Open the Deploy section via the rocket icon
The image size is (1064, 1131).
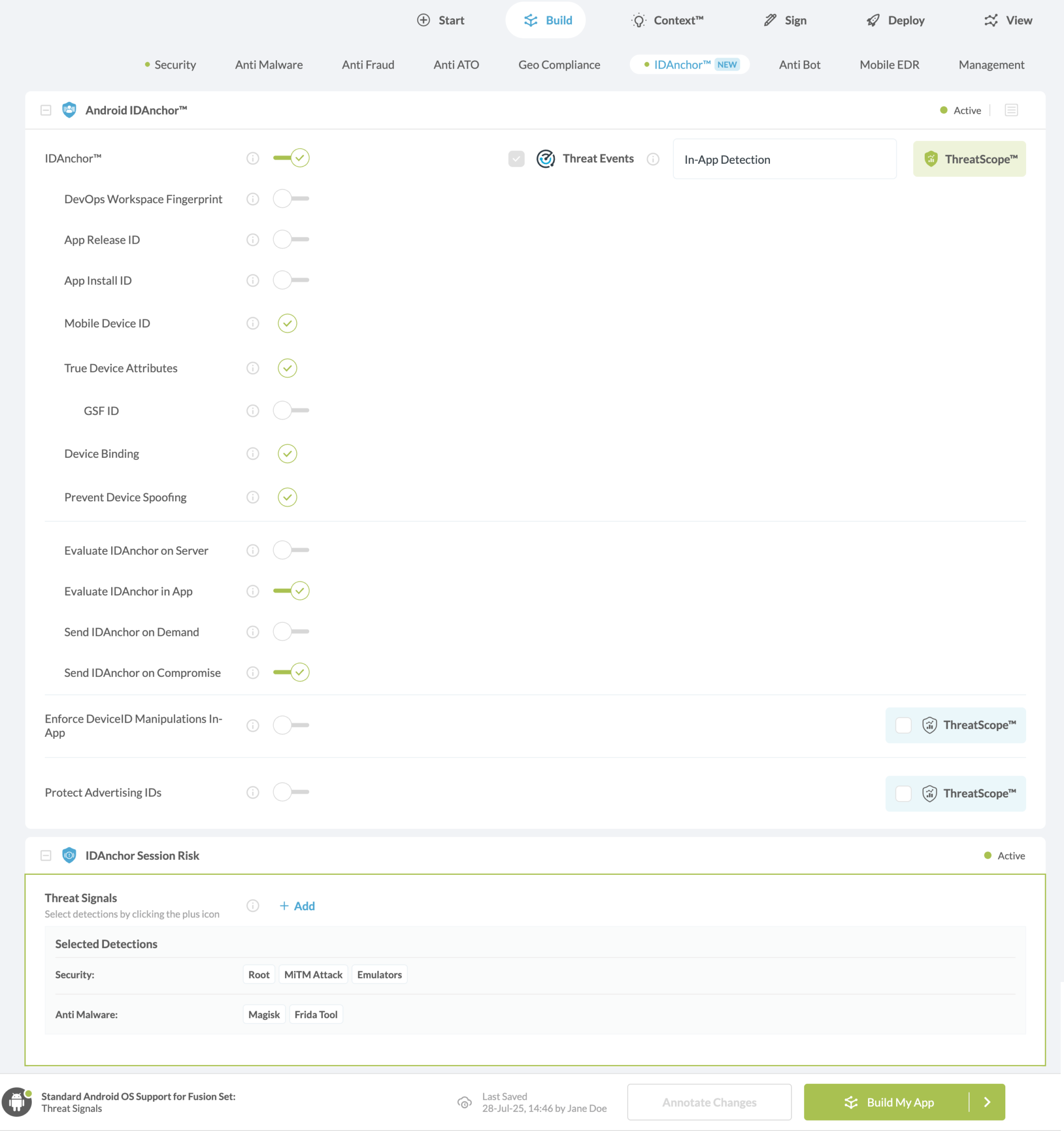coord(872,20)
